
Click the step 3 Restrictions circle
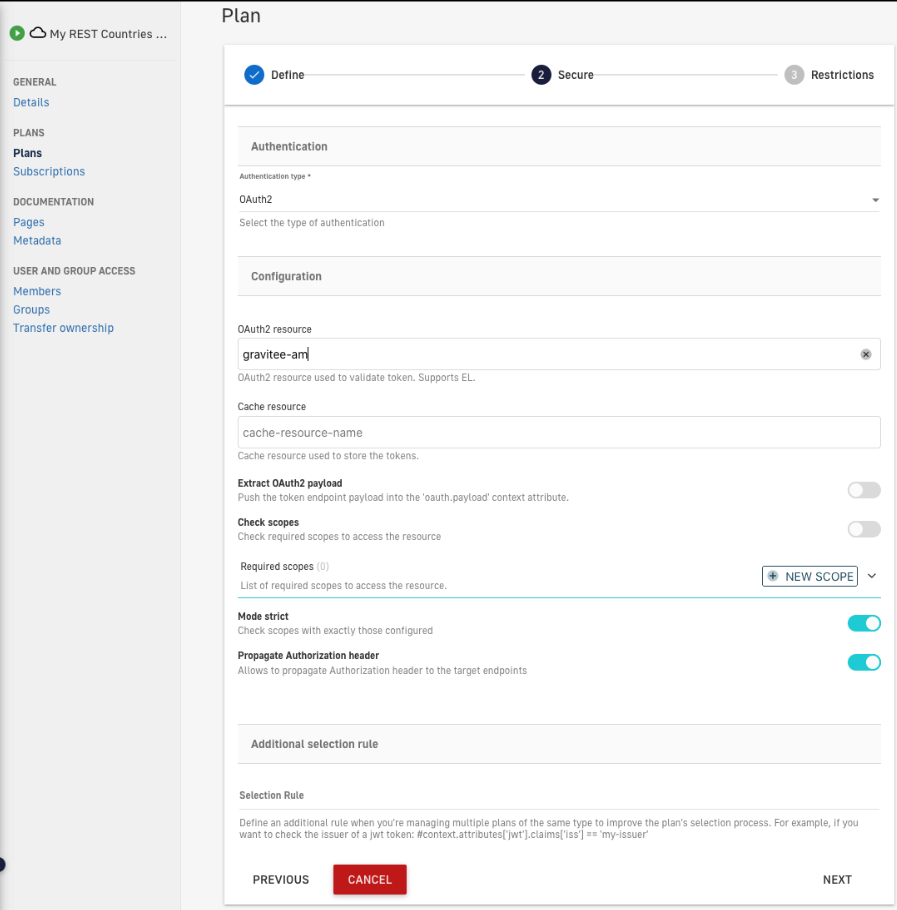click(794, 74)
